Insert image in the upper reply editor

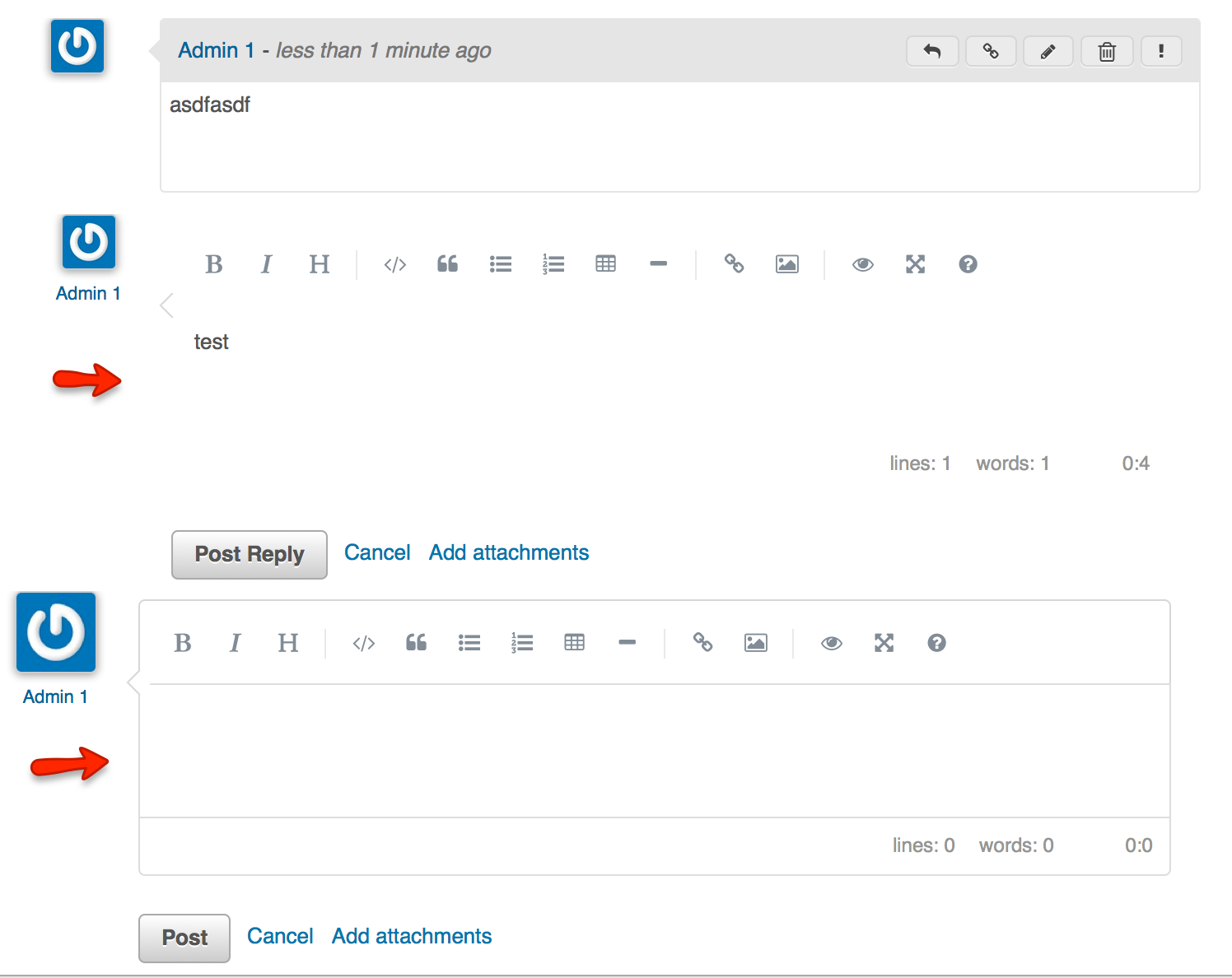pos(786,264)
